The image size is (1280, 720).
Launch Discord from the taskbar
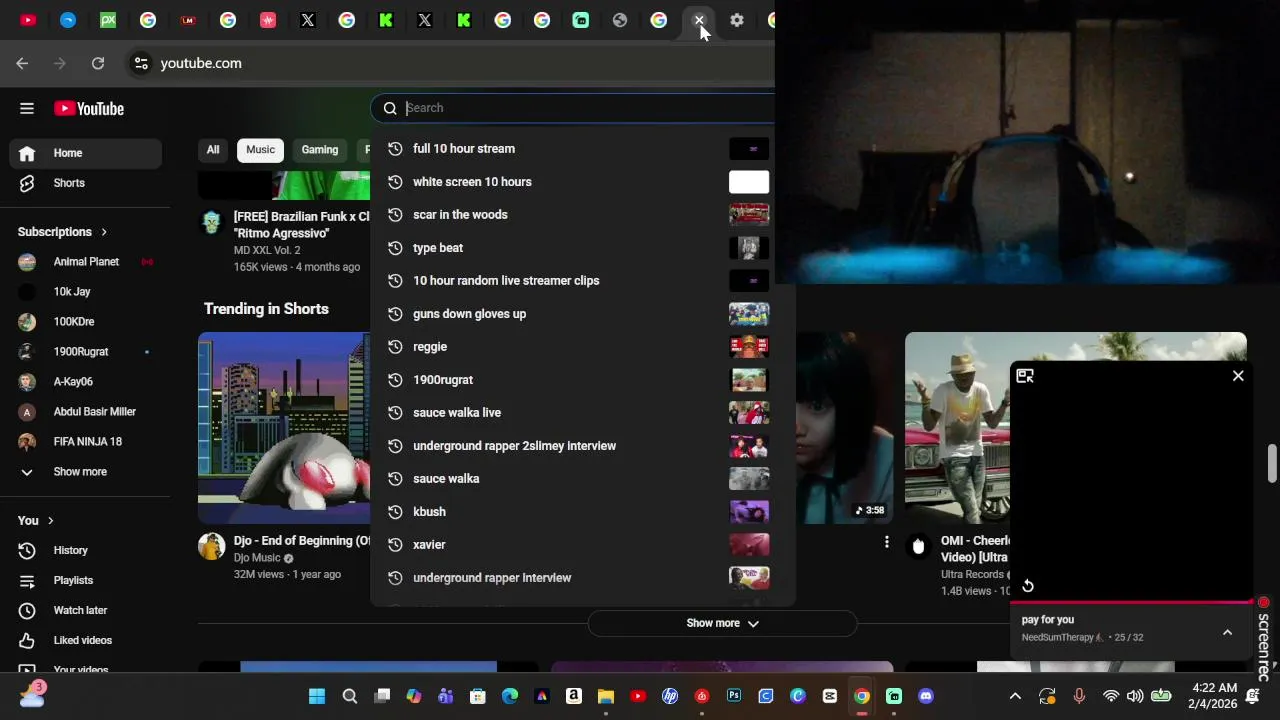[926, 696]
